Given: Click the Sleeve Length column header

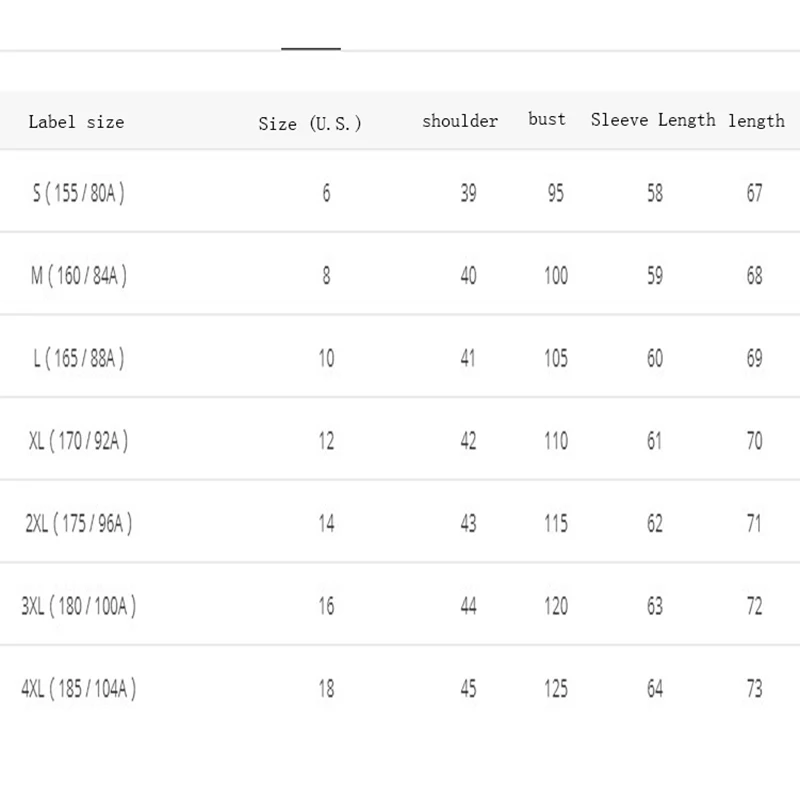Looking at the screenshot, I should [653, 120].
